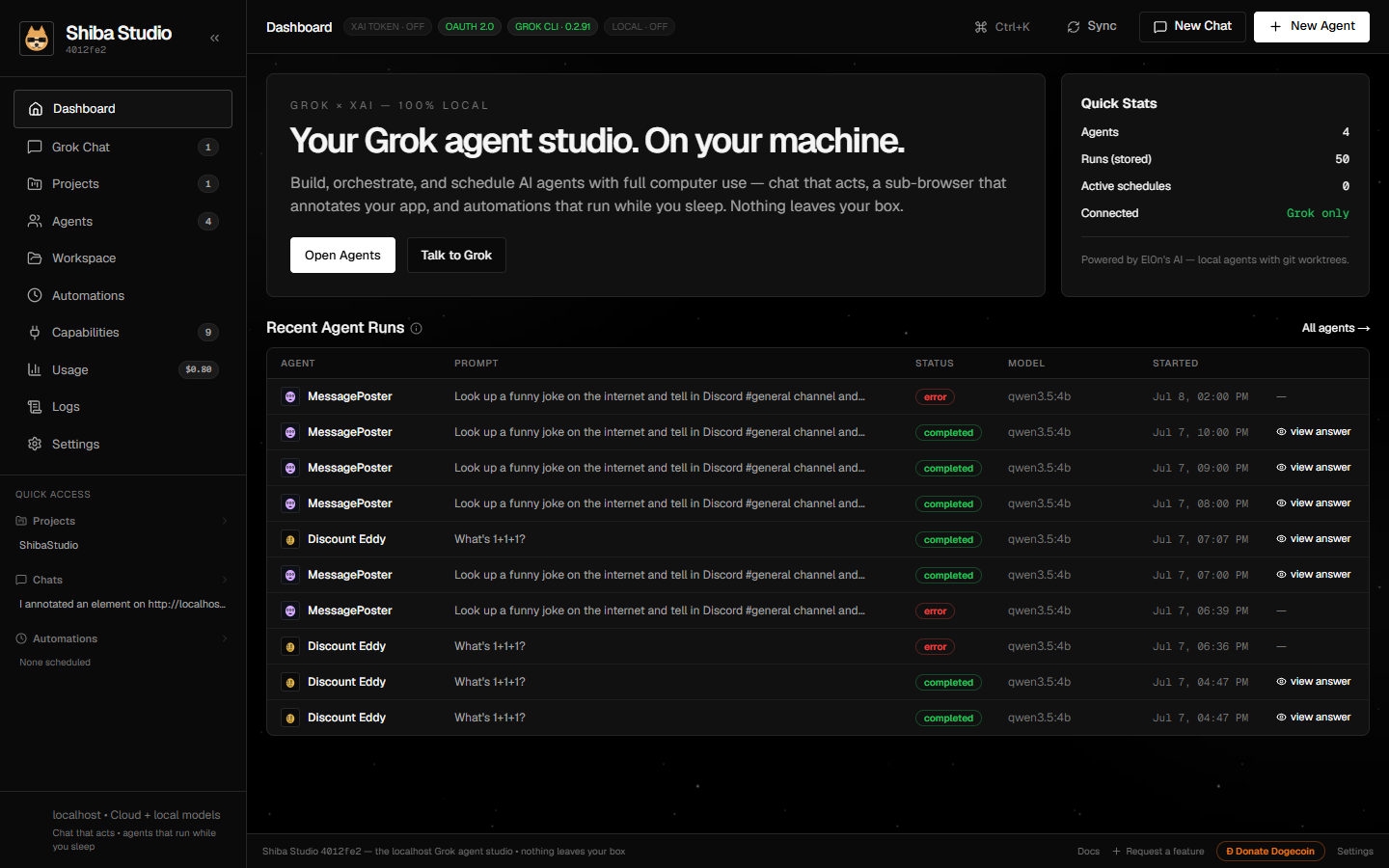1389x868 pixels.
Task: View answer for the 07:07 PM Discount Eddy run
Action: (x=1314, y=539)
